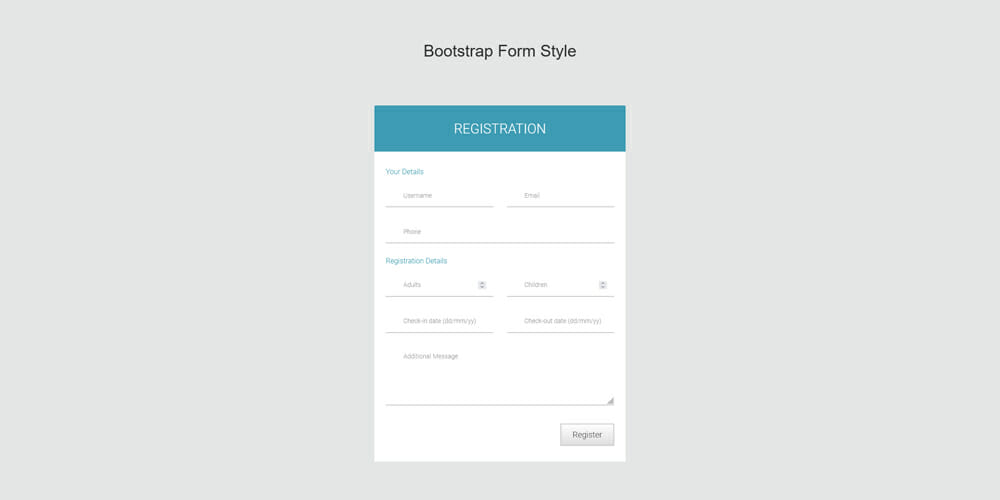Increase the Children count using up arrow
1000x500 pixels.
[603, 283]
